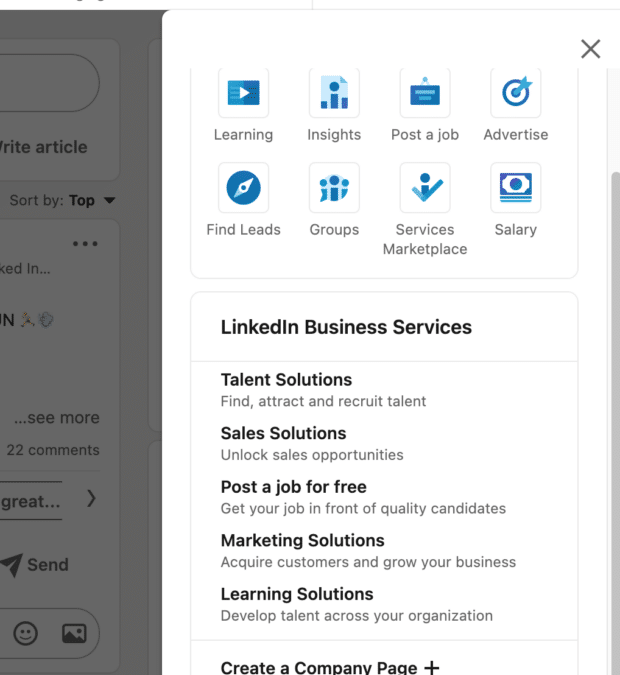
Task: Click the Send label
Action: [x=48, y=565]
